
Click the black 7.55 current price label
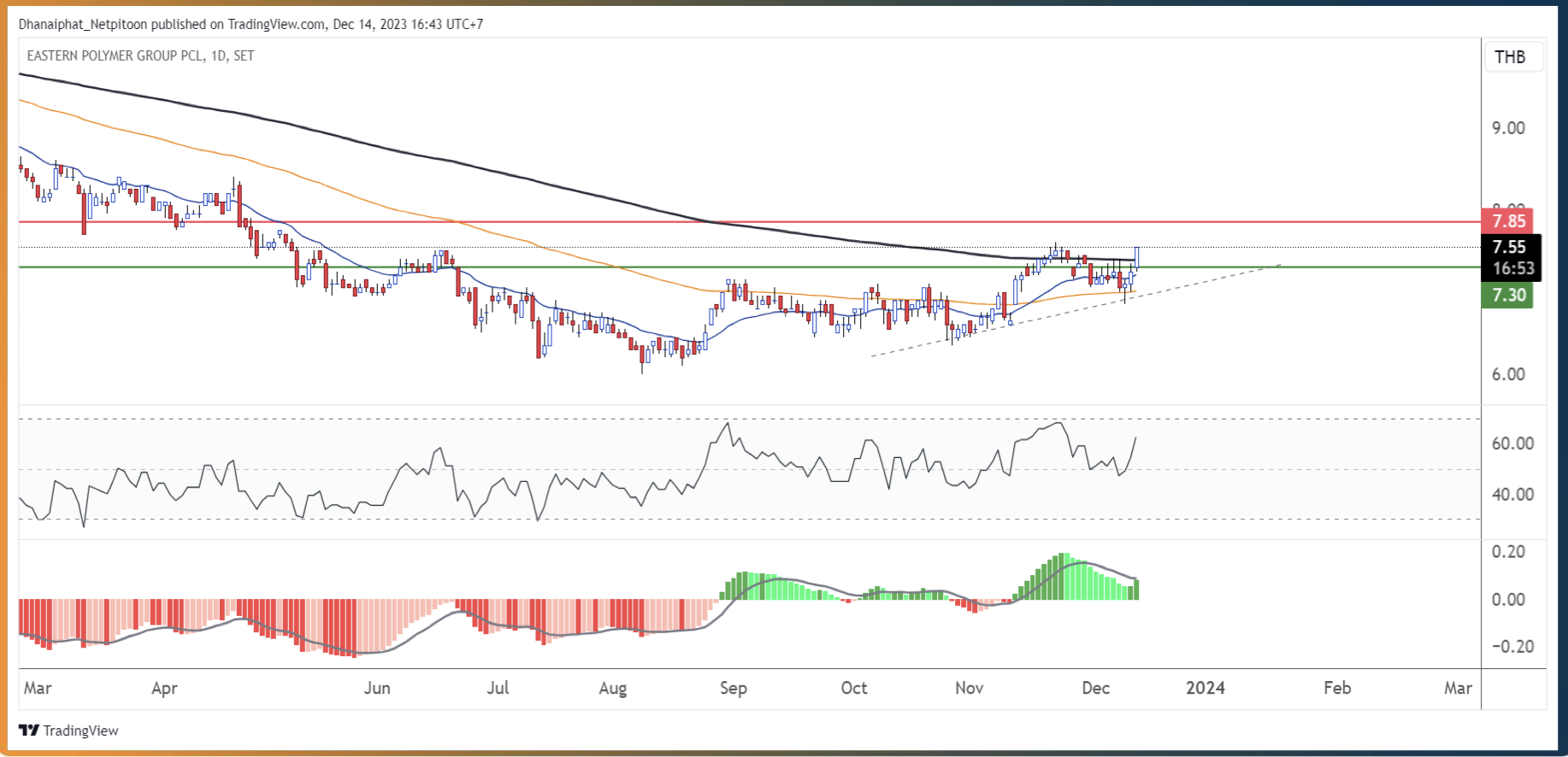pyautogui.click(x=1511, y=247)
